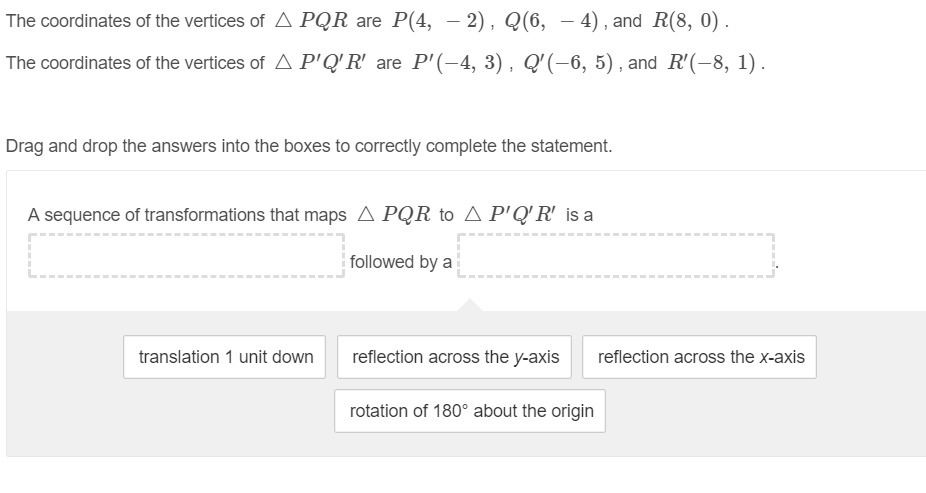Click the "Drag and drop the answers" instruction text
This screenshot has height=493, width=926.
click(x=309, y=146)
